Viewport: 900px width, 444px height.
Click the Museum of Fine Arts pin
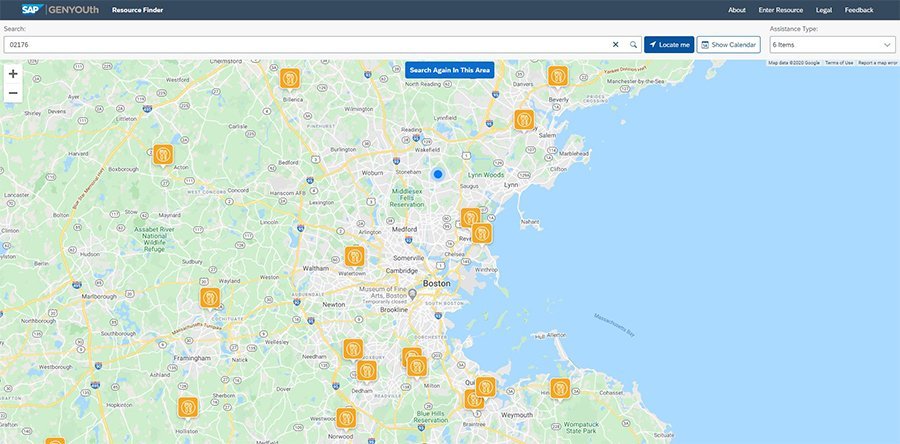click(x=412, y=294)
